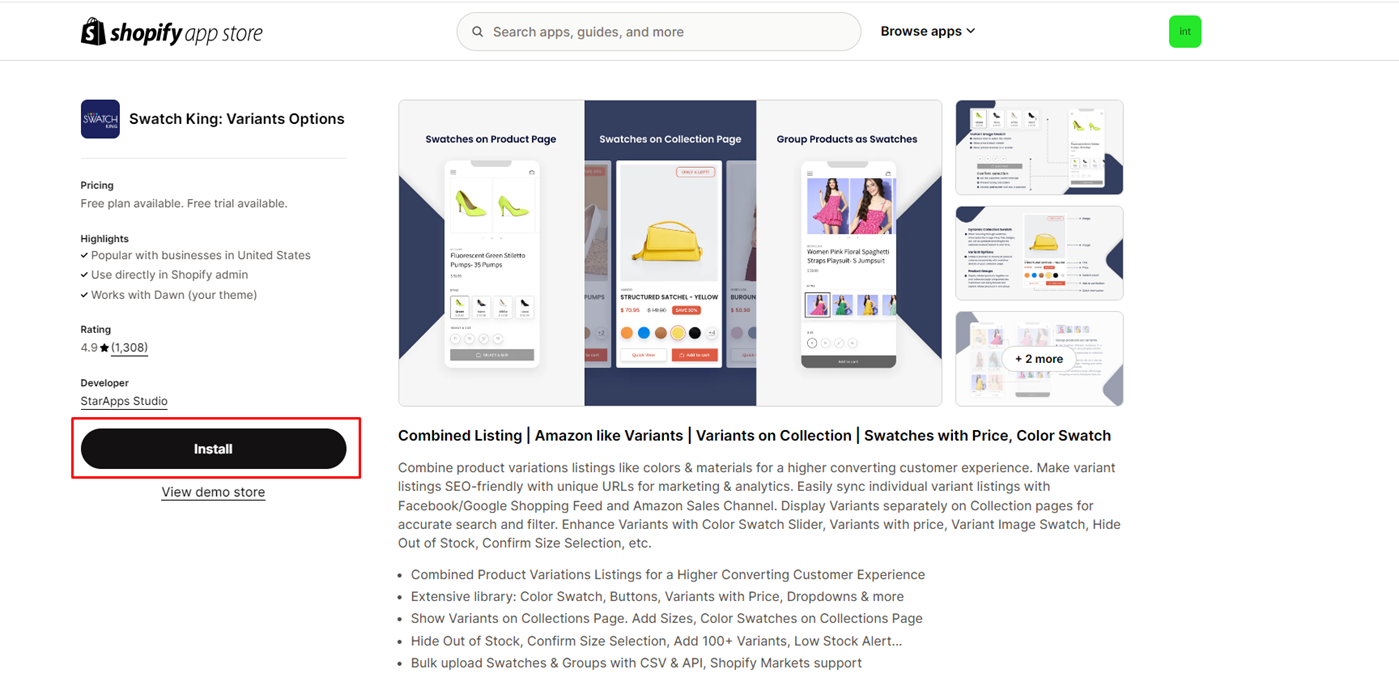
Task: Open the StarApps Studio developer link
Action: 124,401
